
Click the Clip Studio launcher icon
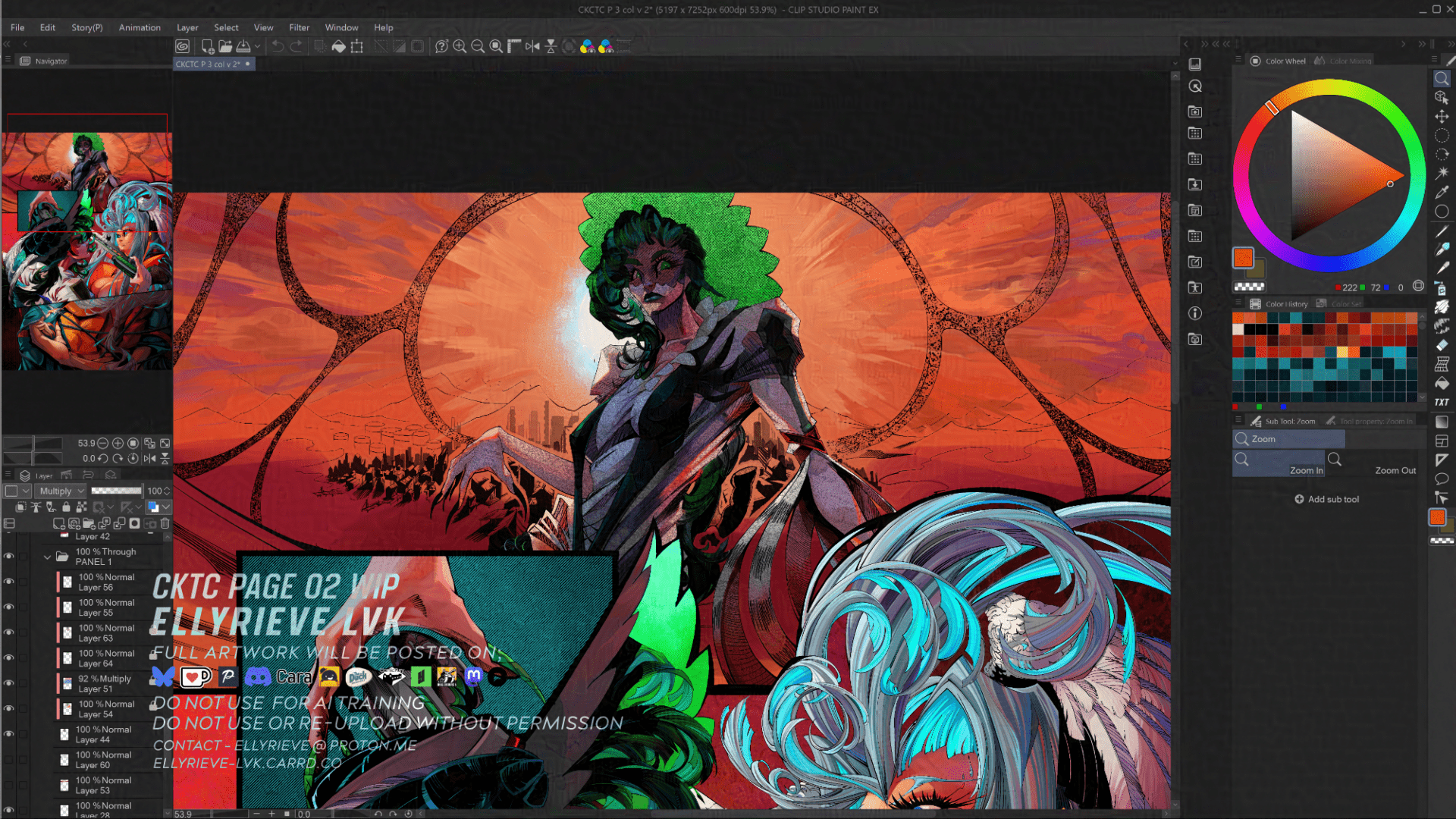click(x=183, y=46)
